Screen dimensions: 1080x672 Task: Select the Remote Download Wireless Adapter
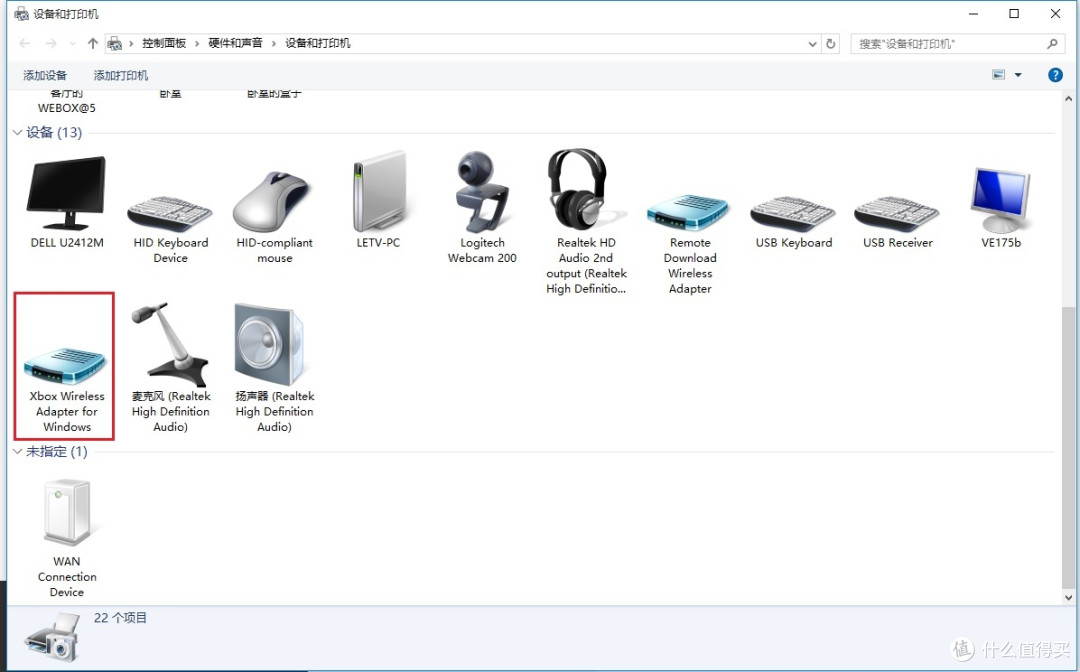pyautogui.click(x=689, y=244)
